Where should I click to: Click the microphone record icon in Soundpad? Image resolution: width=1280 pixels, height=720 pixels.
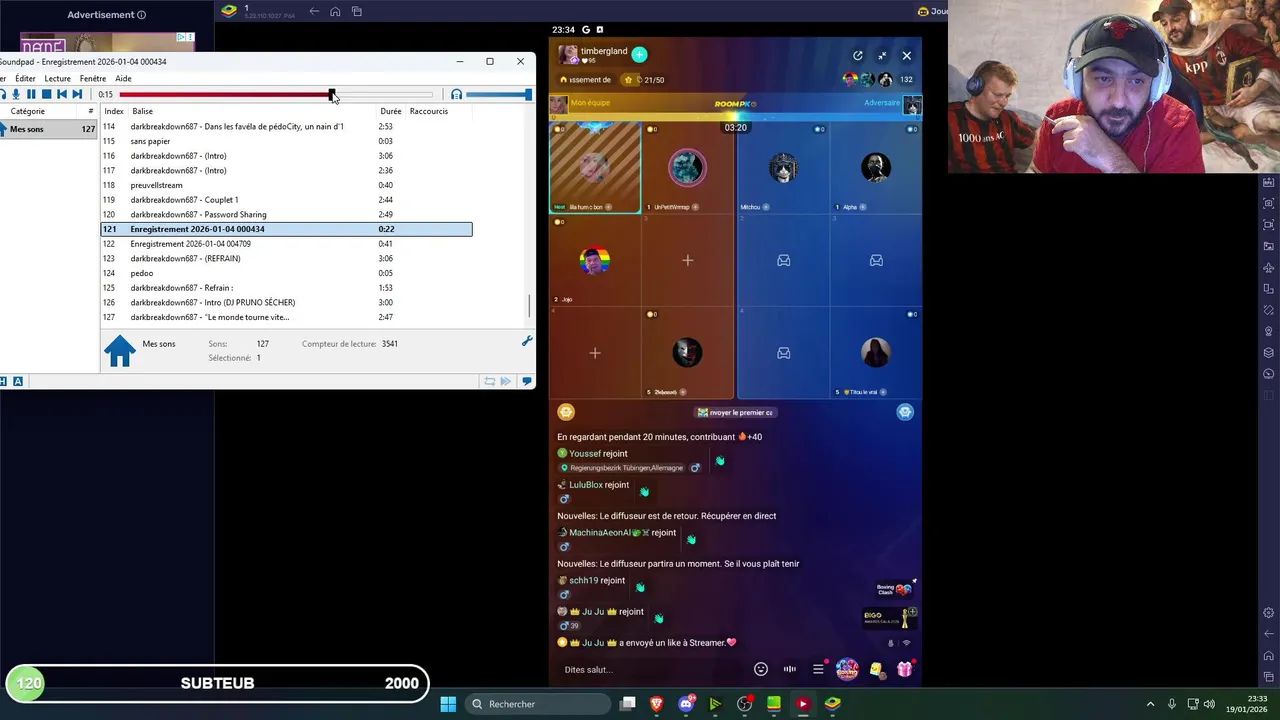[x=16, y=94]
